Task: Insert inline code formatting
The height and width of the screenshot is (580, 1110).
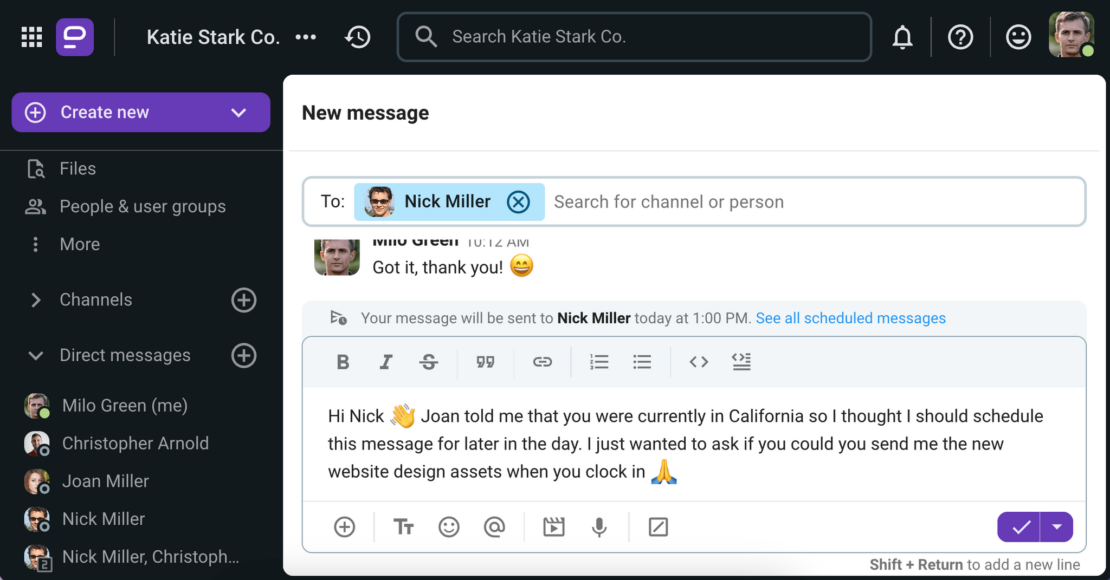Action: [x=699, y=362]
